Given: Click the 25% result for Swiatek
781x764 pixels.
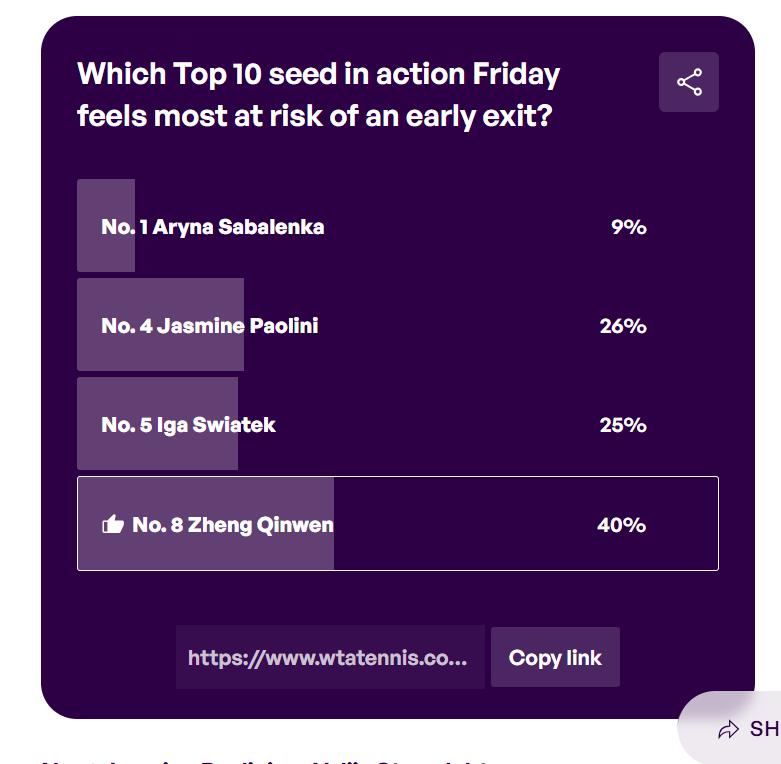Looking at the screenshot, I should click(623, 425).
